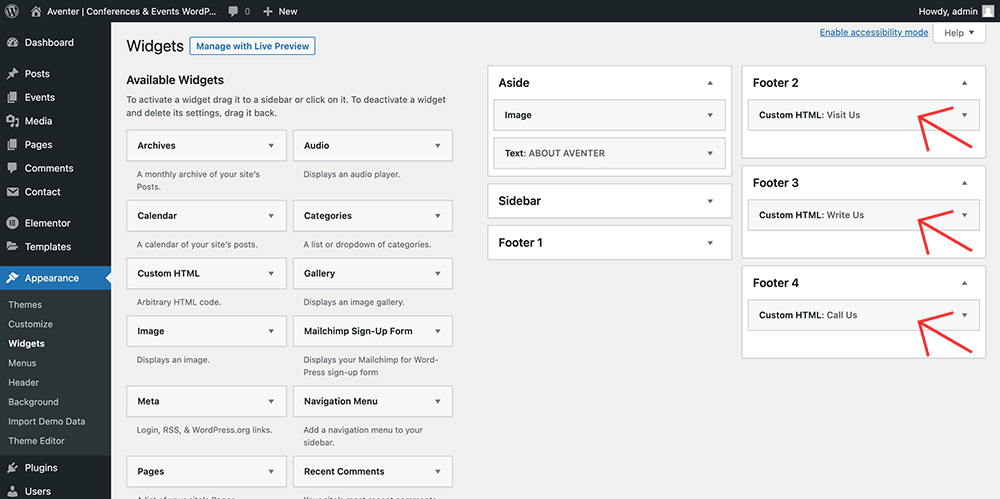Collapse the Footer 3 widget area

[x=964, y=183]
